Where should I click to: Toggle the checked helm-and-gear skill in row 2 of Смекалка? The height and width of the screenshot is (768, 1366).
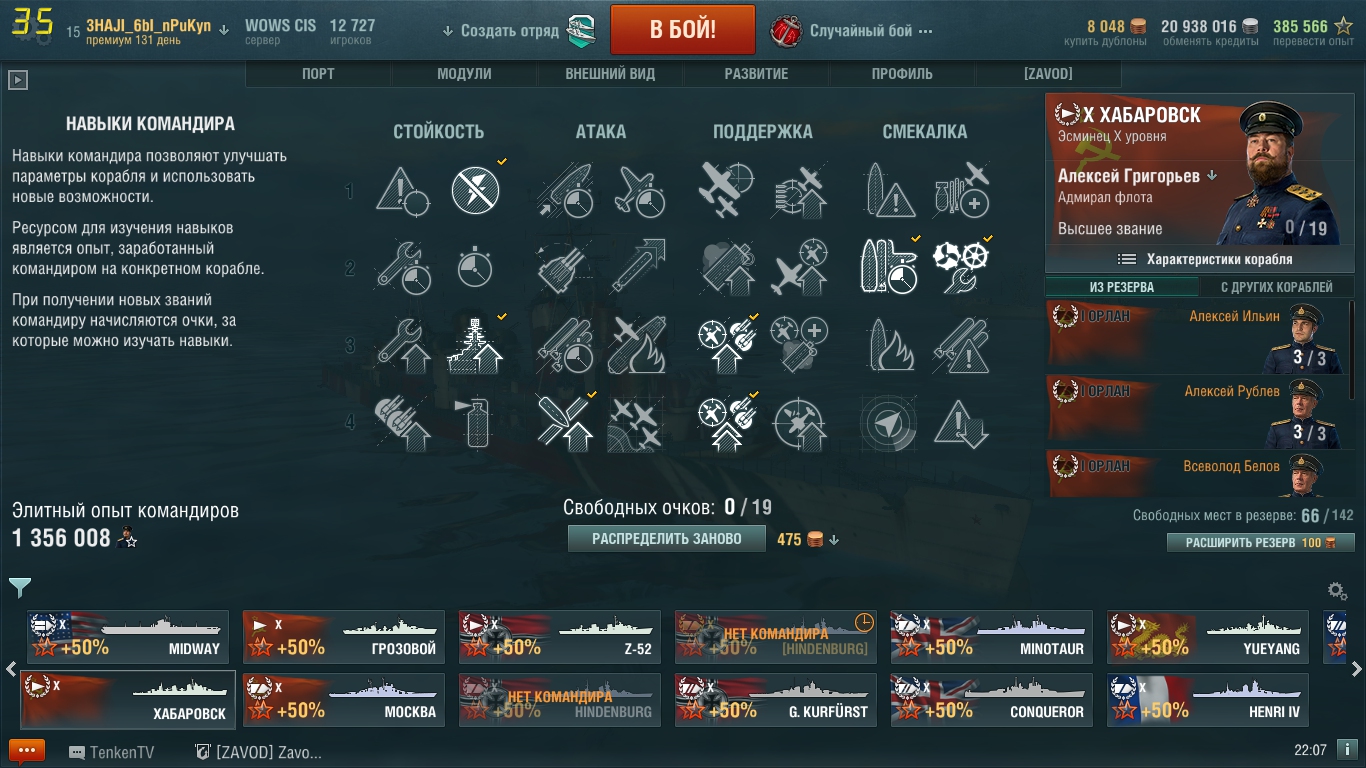[961, 267]
